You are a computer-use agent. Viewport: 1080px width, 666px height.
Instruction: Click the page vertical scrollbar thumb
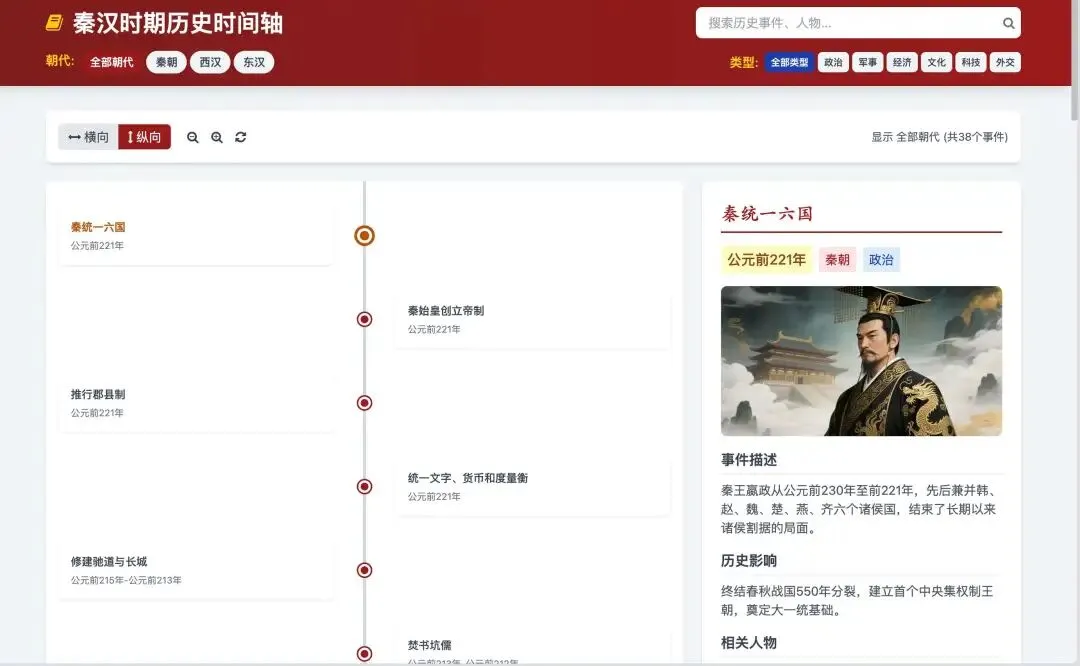tap(1075, 61)
